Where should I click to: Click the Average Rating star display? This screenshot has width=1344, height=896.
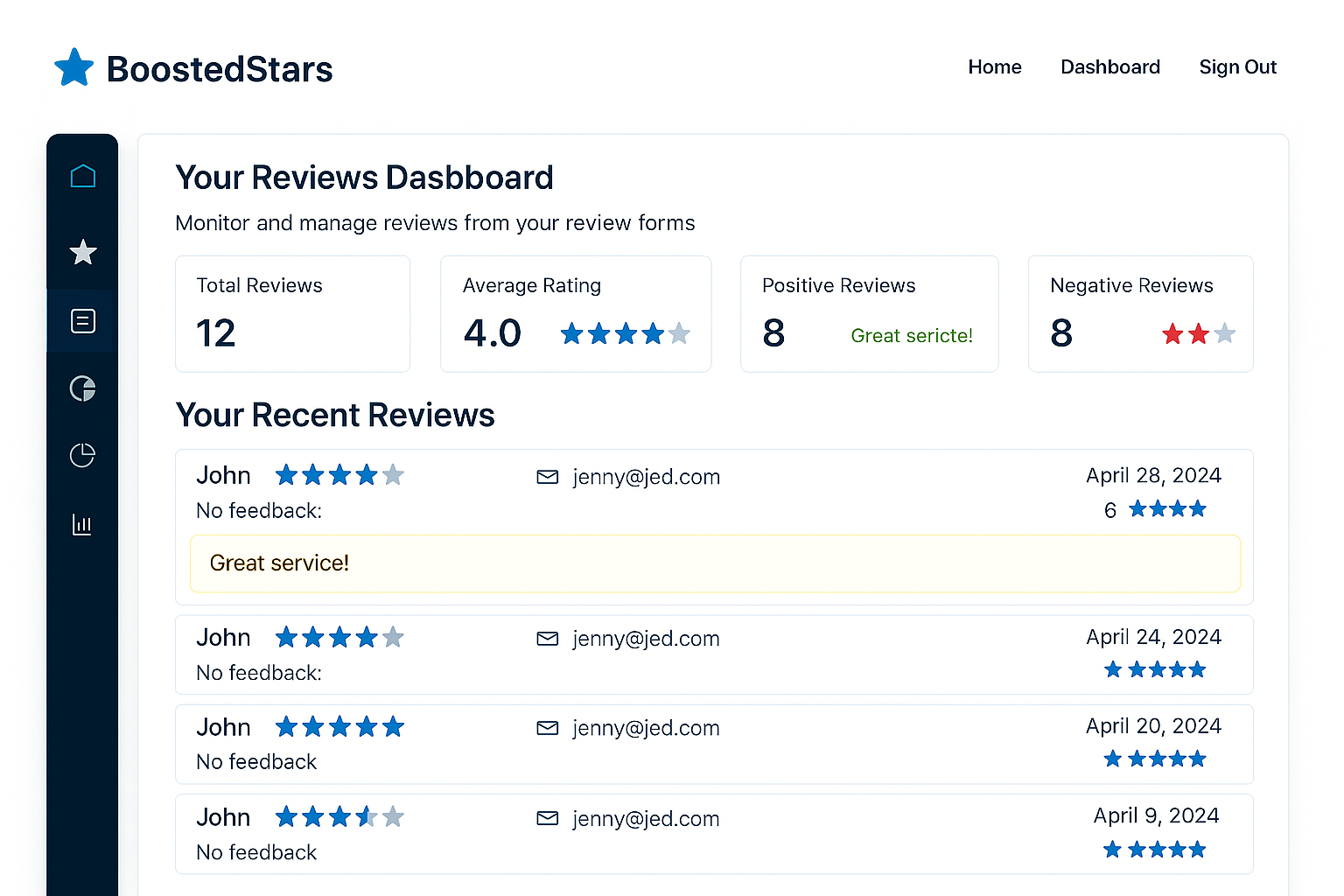tap(625, 333)
